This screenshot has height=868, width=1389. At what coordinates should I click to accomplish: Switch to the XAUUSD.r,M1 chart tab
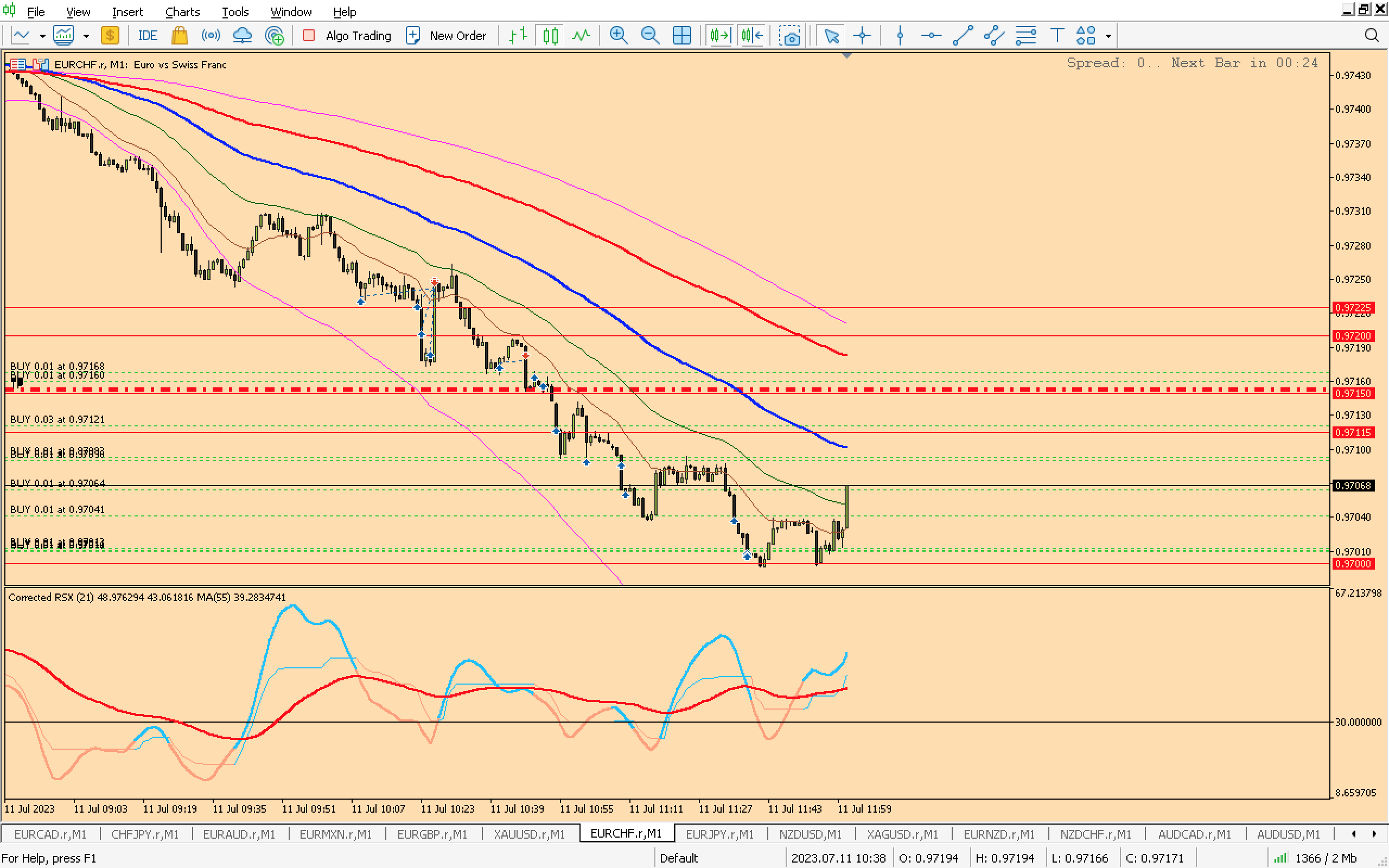pyautogui.click(x=528, y=834)
